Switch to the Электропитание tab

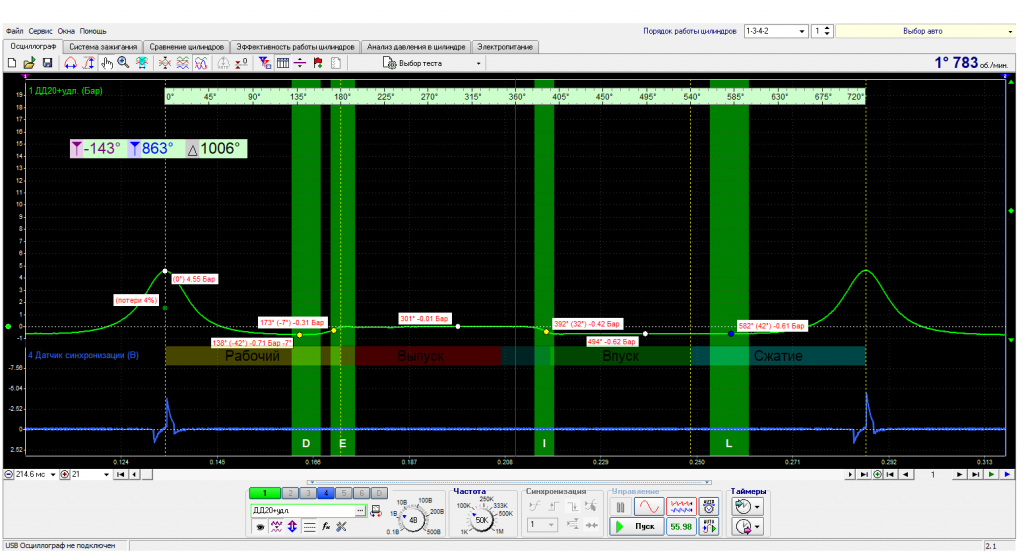point(505,47)
